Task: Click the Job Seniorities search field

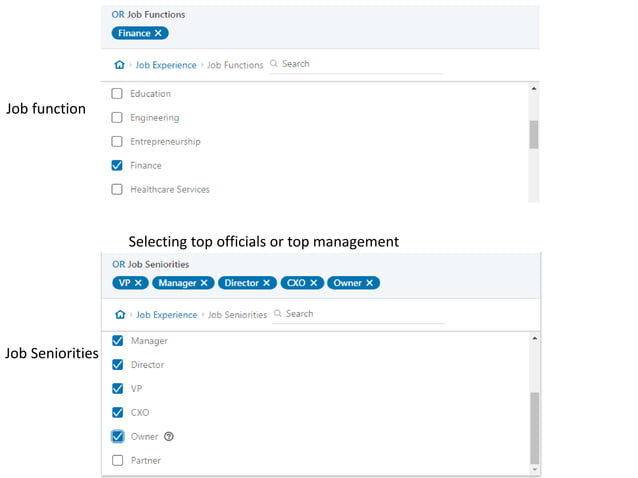Action: coord(359,314)
